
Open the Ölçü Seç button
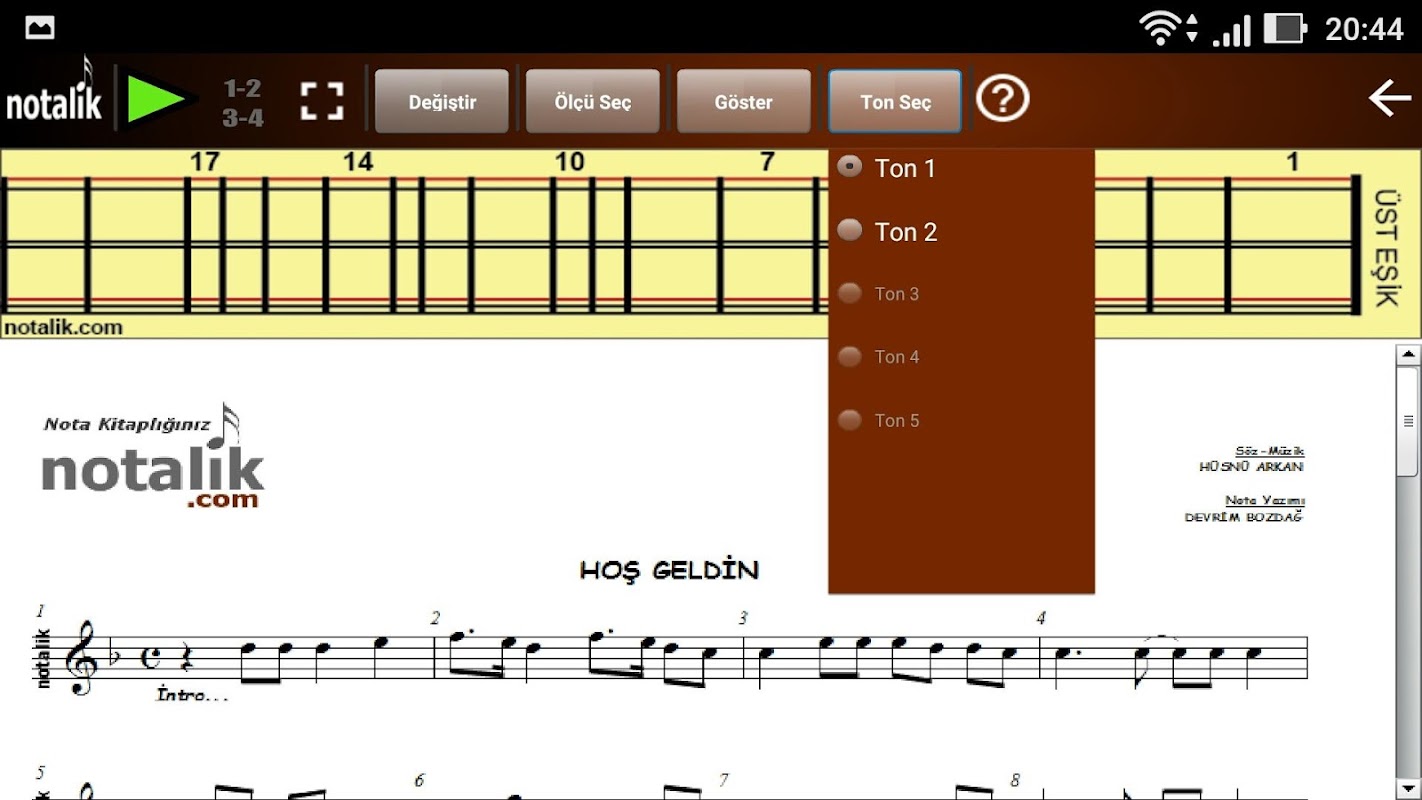click(593, 101)
